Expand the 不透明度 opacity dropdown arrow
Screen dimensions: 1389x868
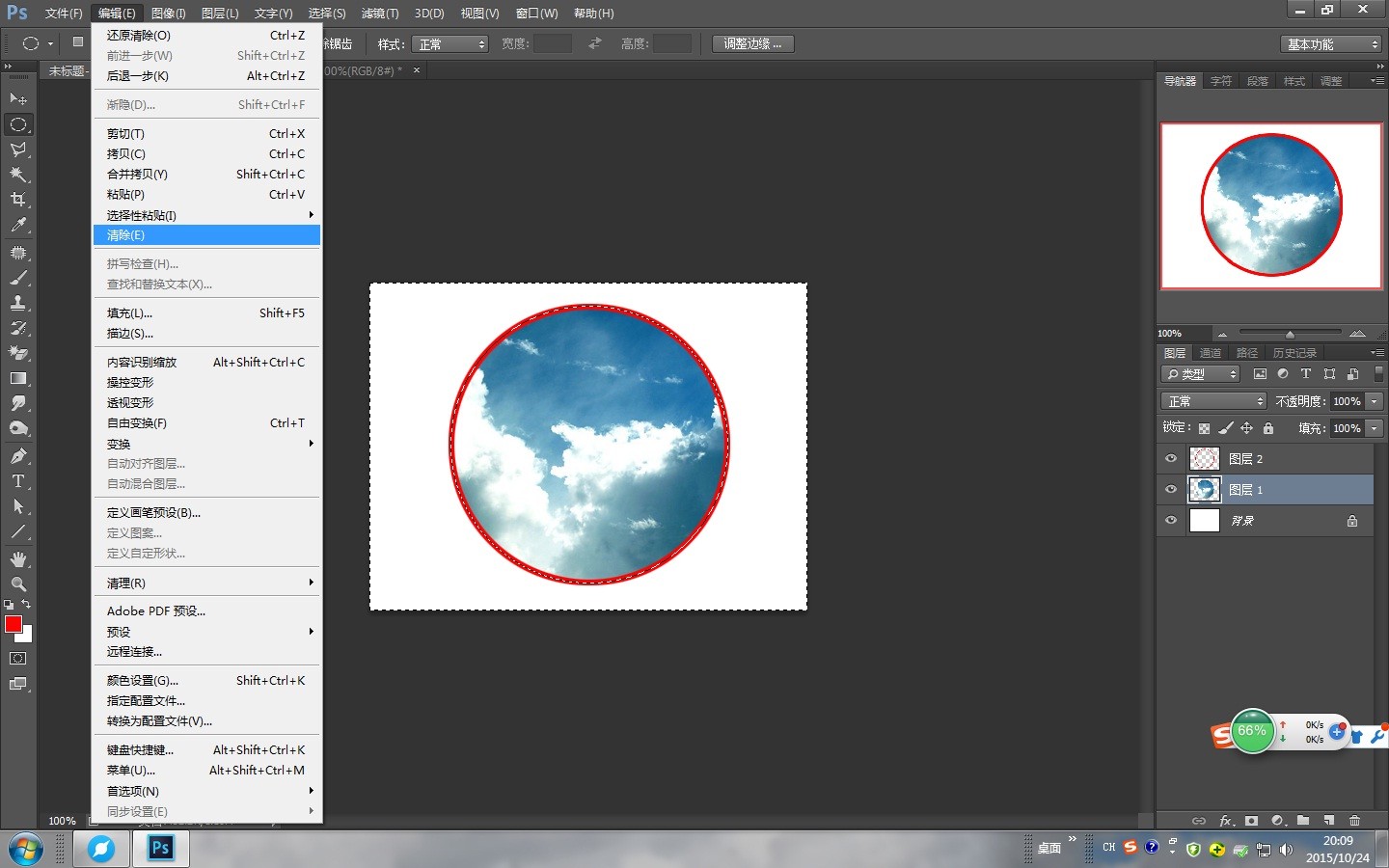click(x=1375, y=401)
